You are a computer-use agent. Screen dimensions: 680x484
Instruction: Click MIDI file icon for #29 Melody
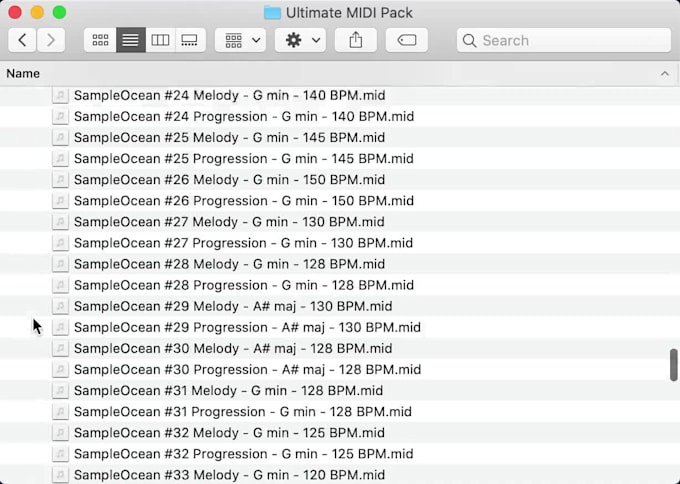(x=60, y=306)
